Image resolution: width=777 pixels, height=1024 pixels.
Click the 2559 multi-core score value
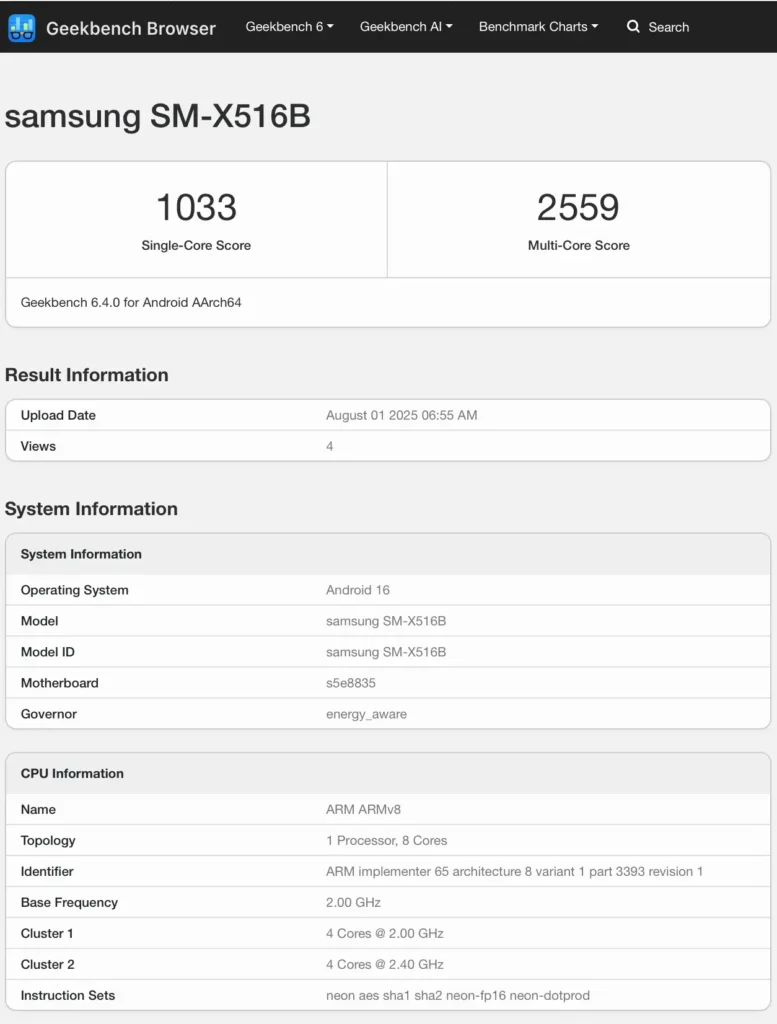click(x=578, y=207)
